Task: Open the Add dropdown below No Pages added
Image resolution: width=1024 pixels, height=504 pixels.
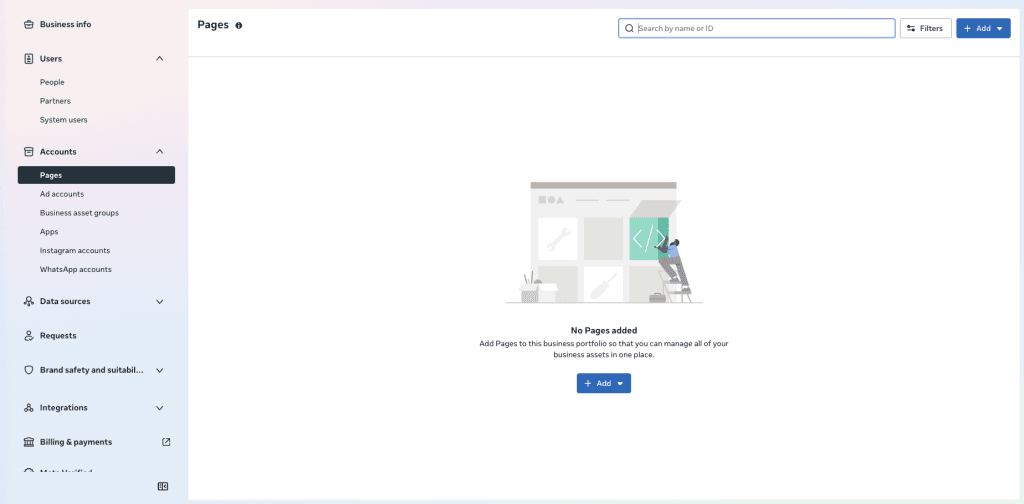Action: tap(603, 383)
